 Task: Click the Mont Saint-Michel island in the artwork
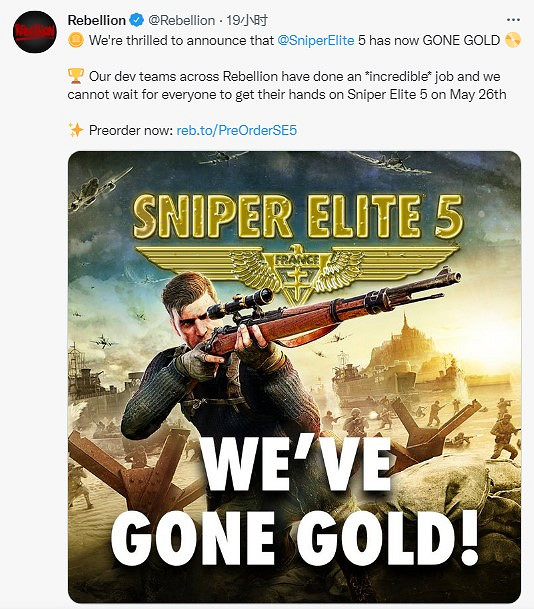404,346
